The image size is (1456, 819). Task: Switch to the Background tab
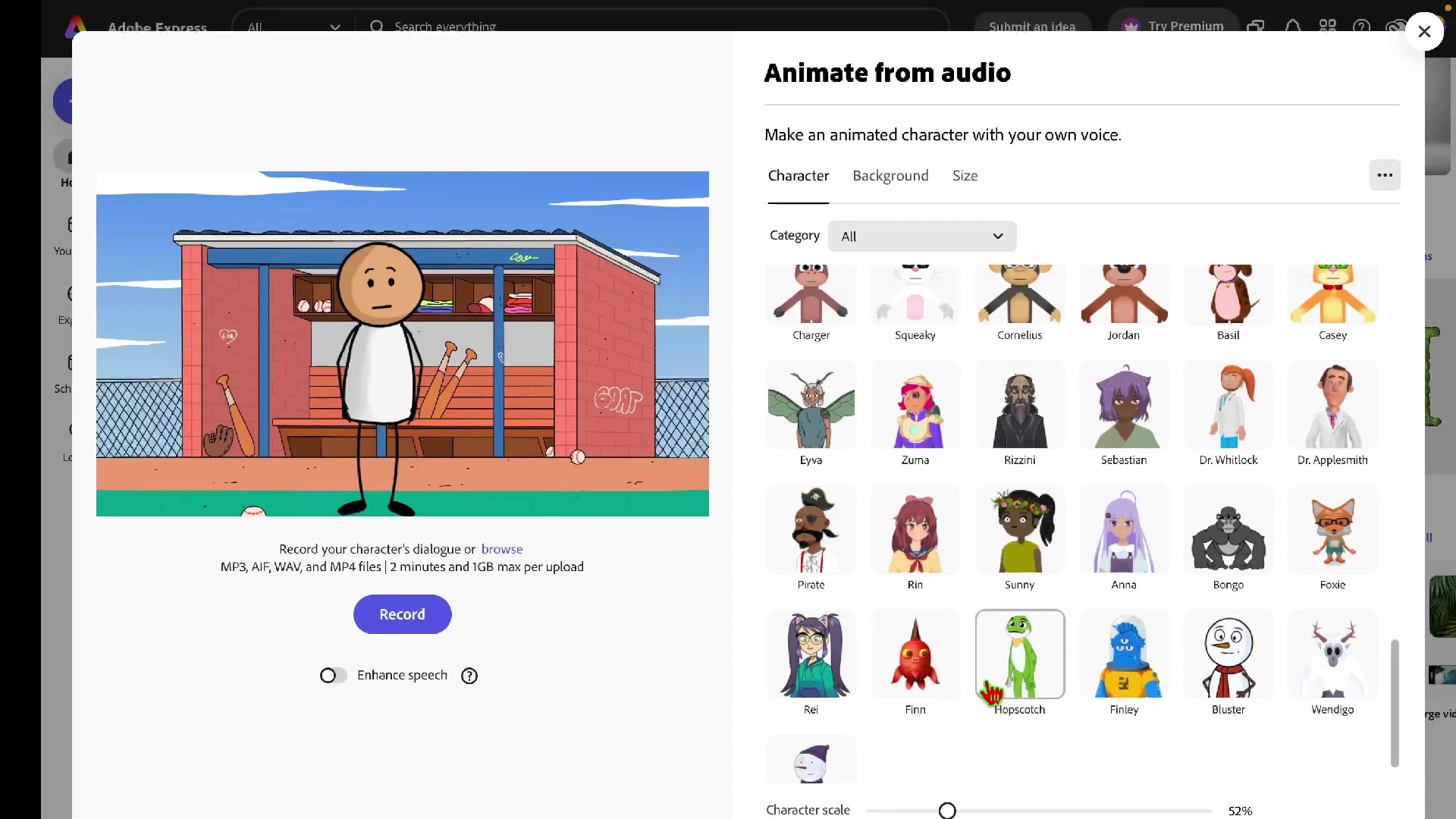click(x=890, y=175)
